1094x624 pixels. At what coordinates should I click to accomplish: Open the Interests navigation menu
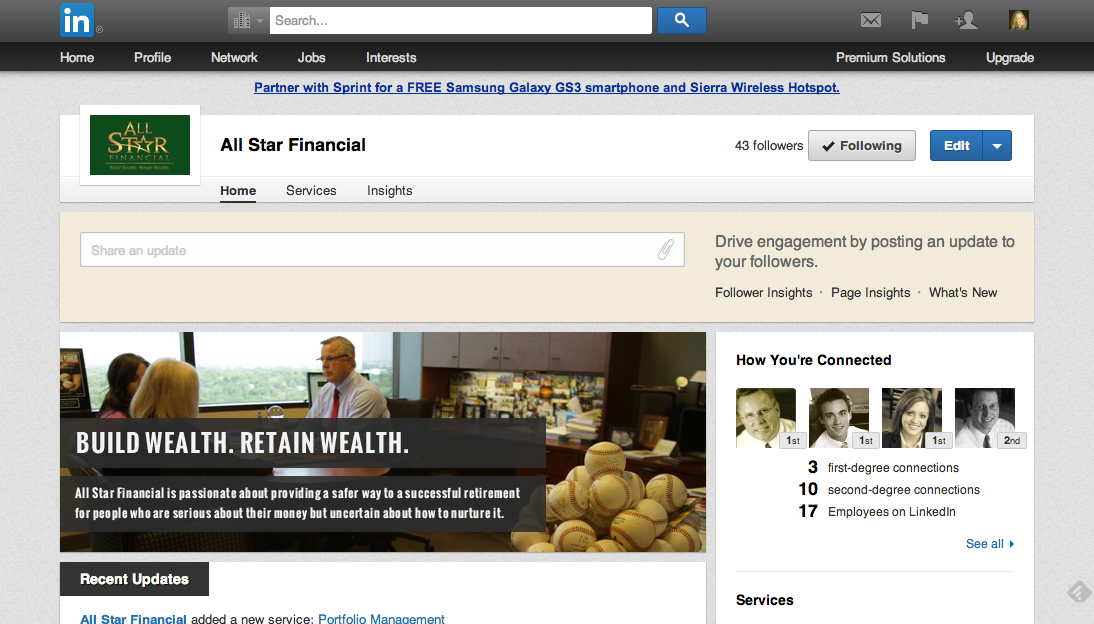click(x=391, y=57)
